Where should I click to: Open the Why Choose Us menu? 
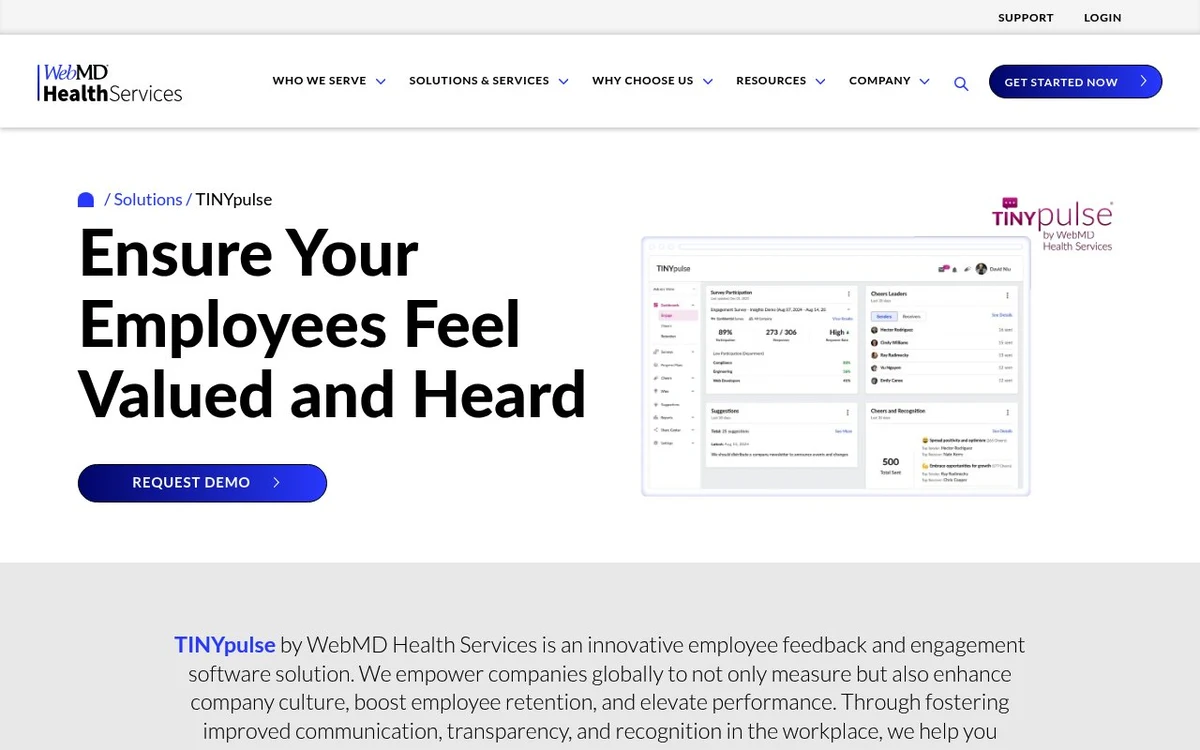coord(642,81)
